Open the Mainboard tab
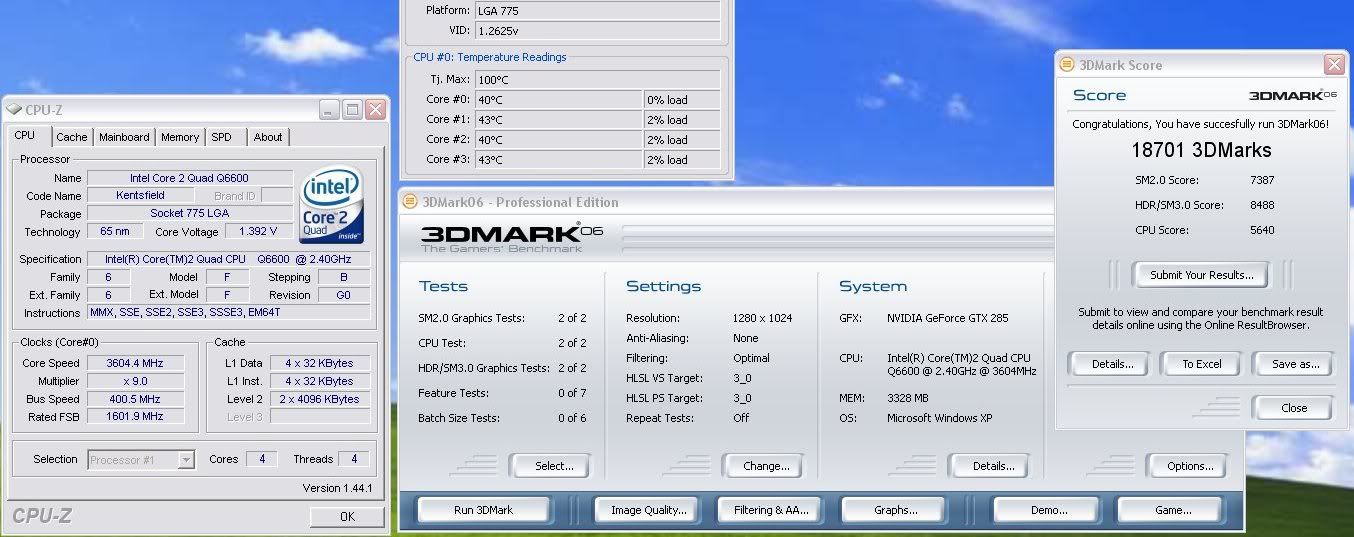The image size is (1354, 537). [124, 137]
